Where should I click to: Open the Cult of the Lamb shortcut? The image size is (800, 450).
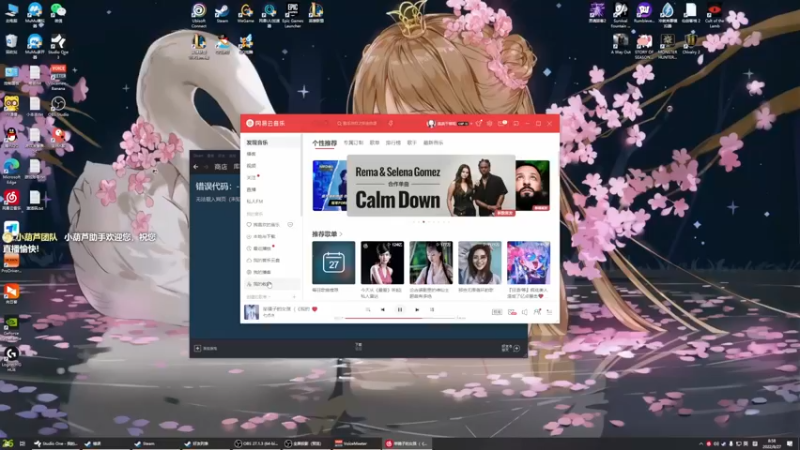point(714,15)
